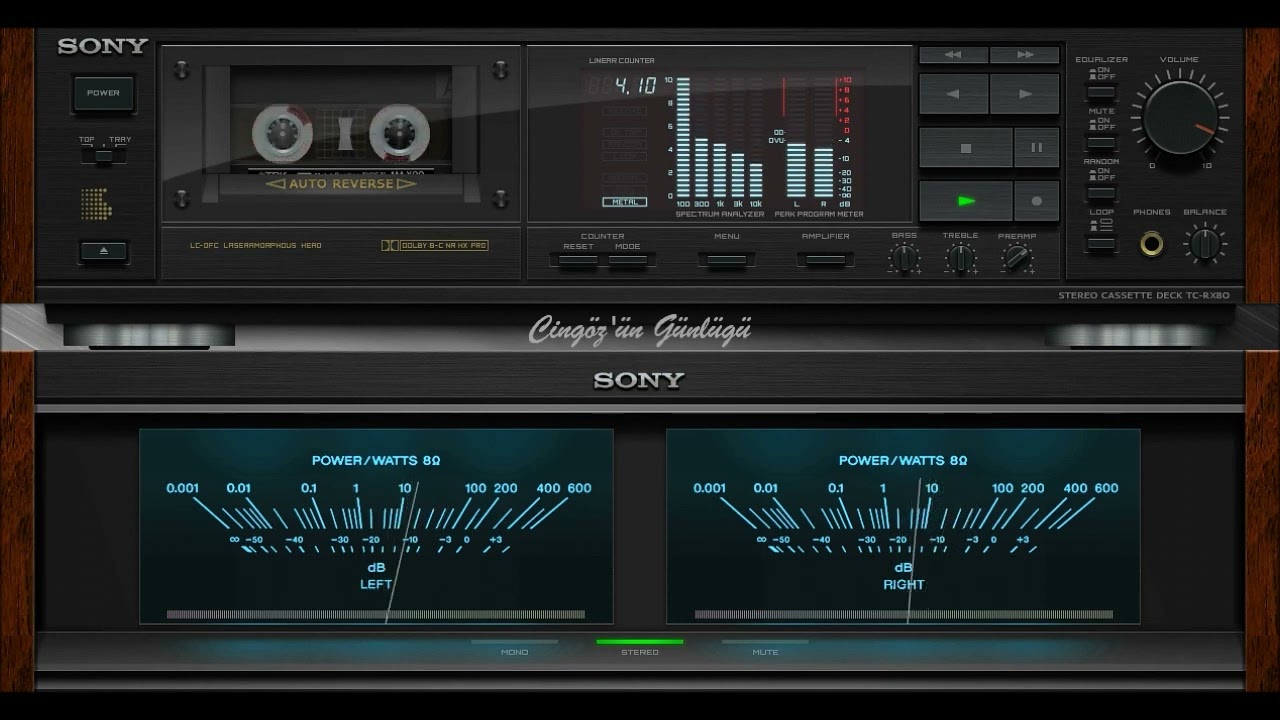Click the cassette tape in the window

pos(341,134)
